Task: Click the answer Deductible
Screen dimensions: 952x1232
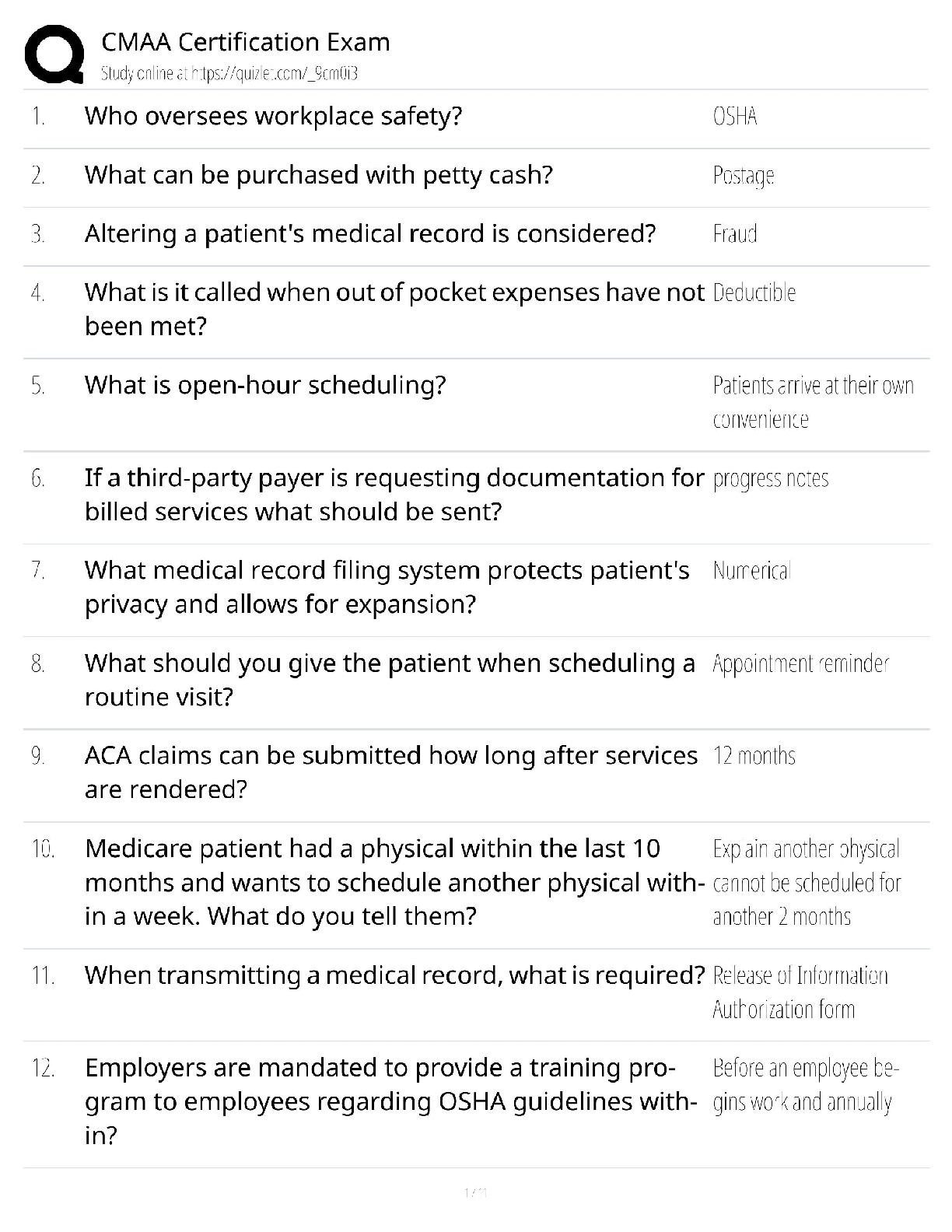Action: (754, 293)
